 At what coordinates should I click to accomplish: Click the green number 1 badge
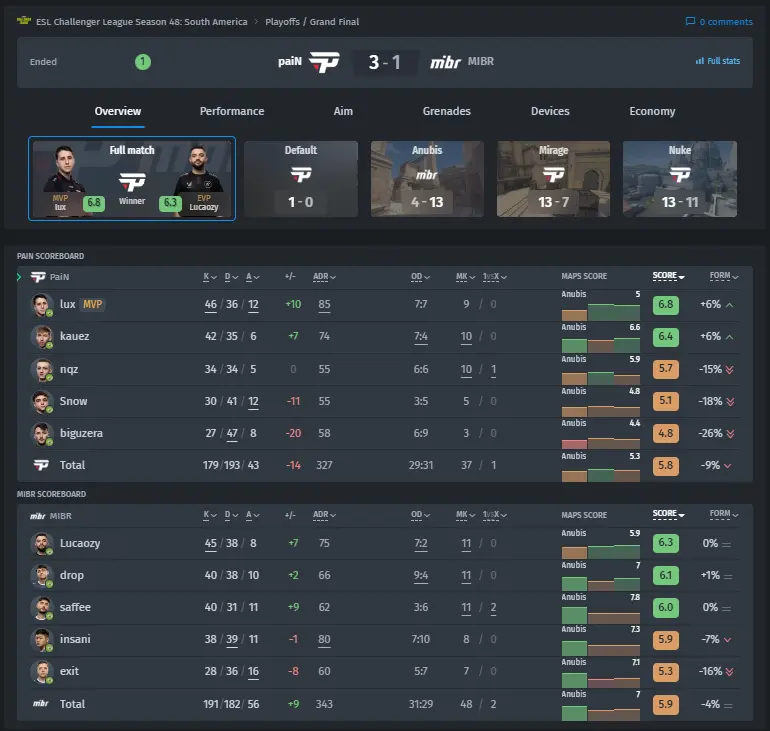143,62
